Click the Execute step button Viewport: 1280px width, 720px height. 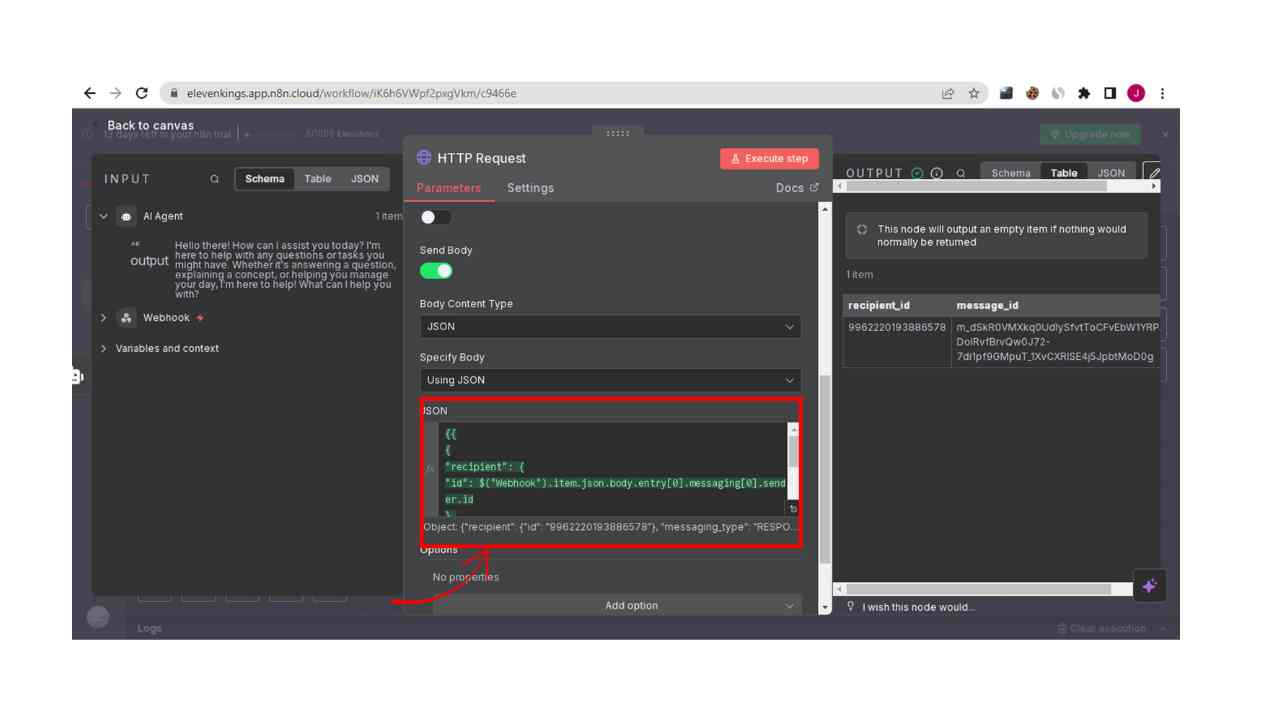[769, 158]
